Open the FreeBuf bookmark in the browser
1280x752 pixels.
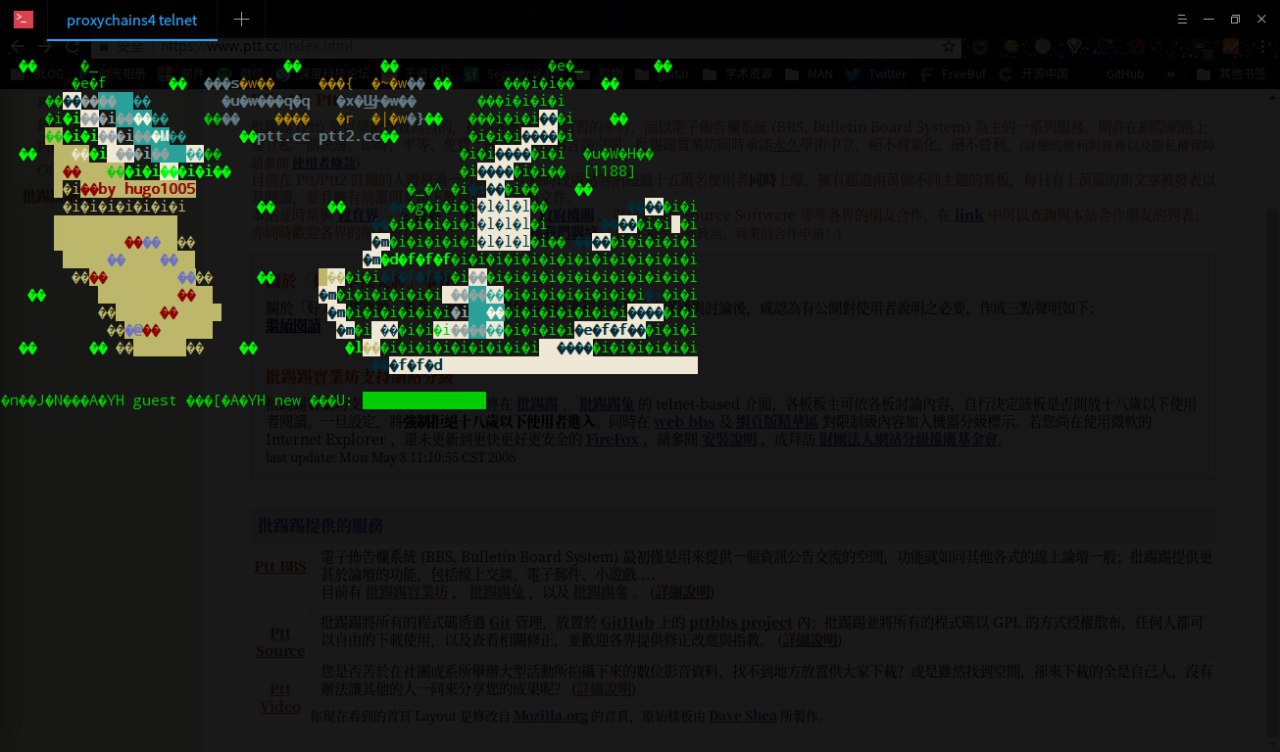coord(954,74)
